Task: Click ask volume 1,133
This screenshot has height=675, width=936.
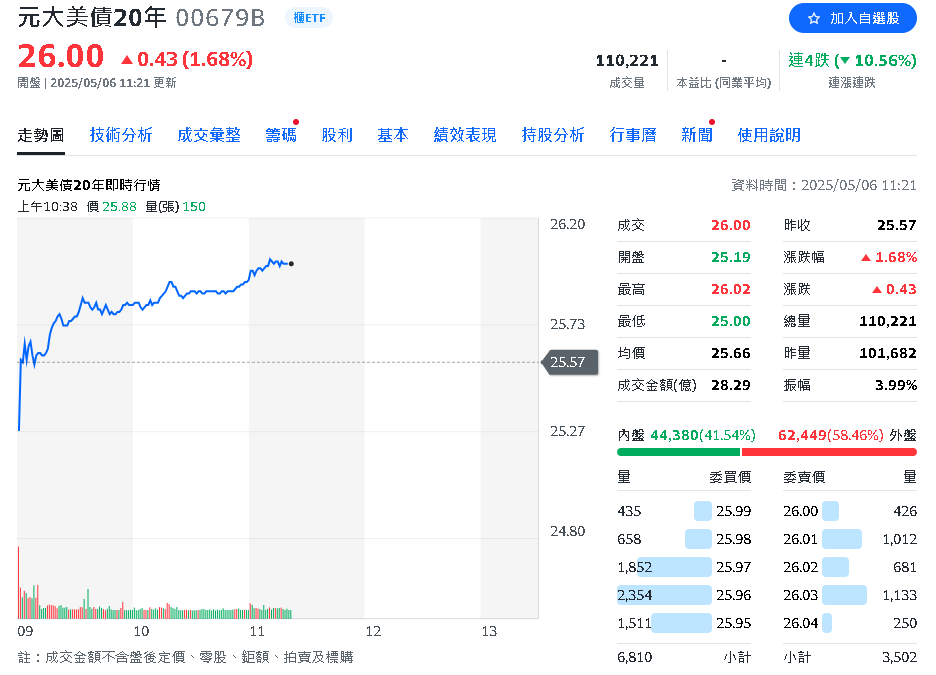Action: point(900,596)
